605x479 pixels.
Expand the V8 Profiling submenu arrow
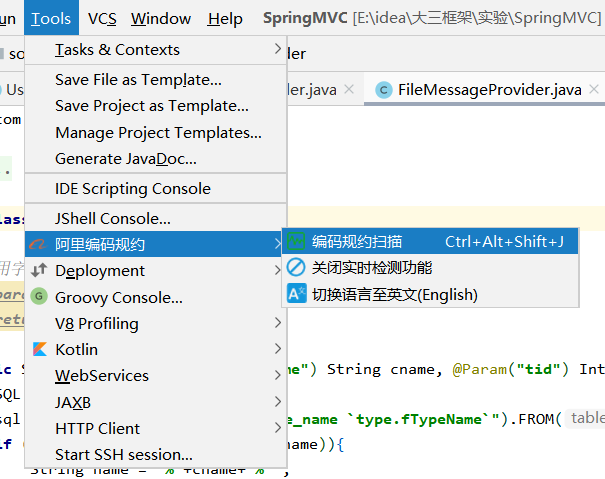[277, 323]
